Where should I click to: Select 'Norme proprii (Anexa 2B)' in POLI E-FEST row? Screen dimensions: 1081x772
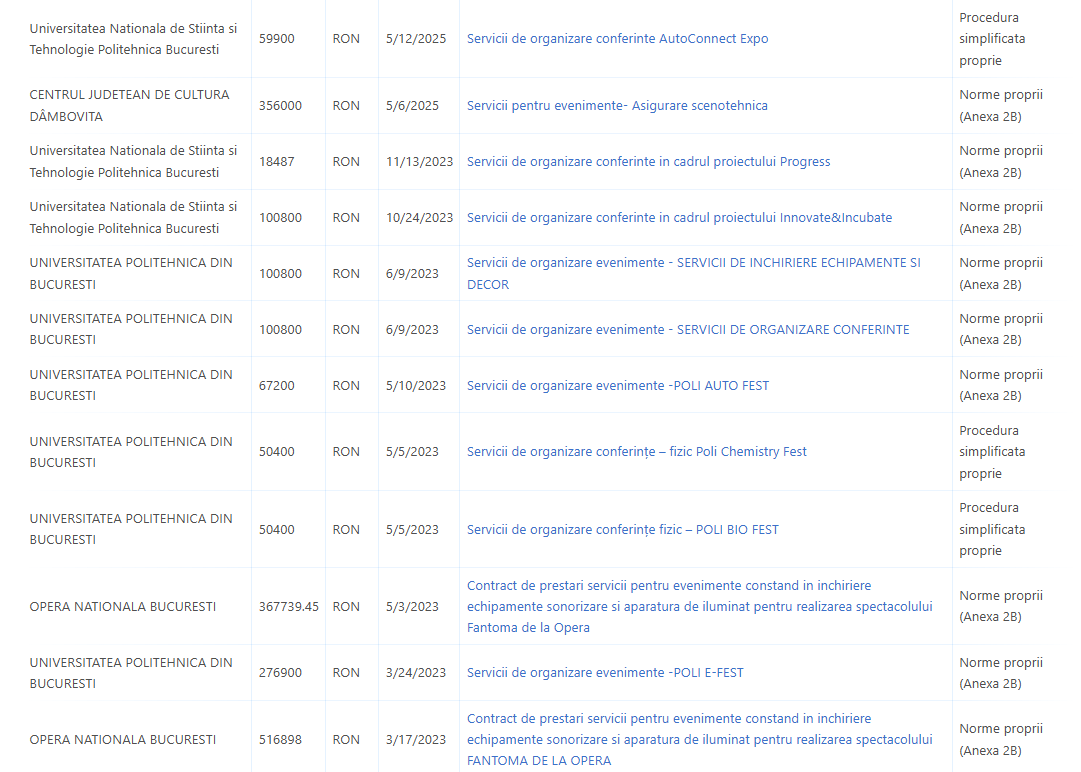[x=1001, y=673]
